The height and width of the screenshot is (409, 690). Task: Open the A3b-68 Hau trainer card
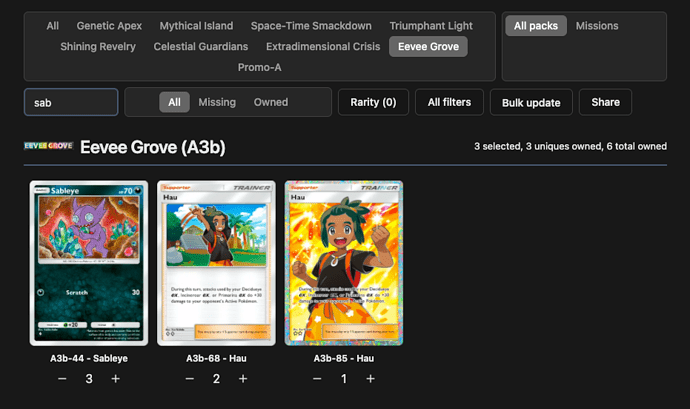coord(217,263)
